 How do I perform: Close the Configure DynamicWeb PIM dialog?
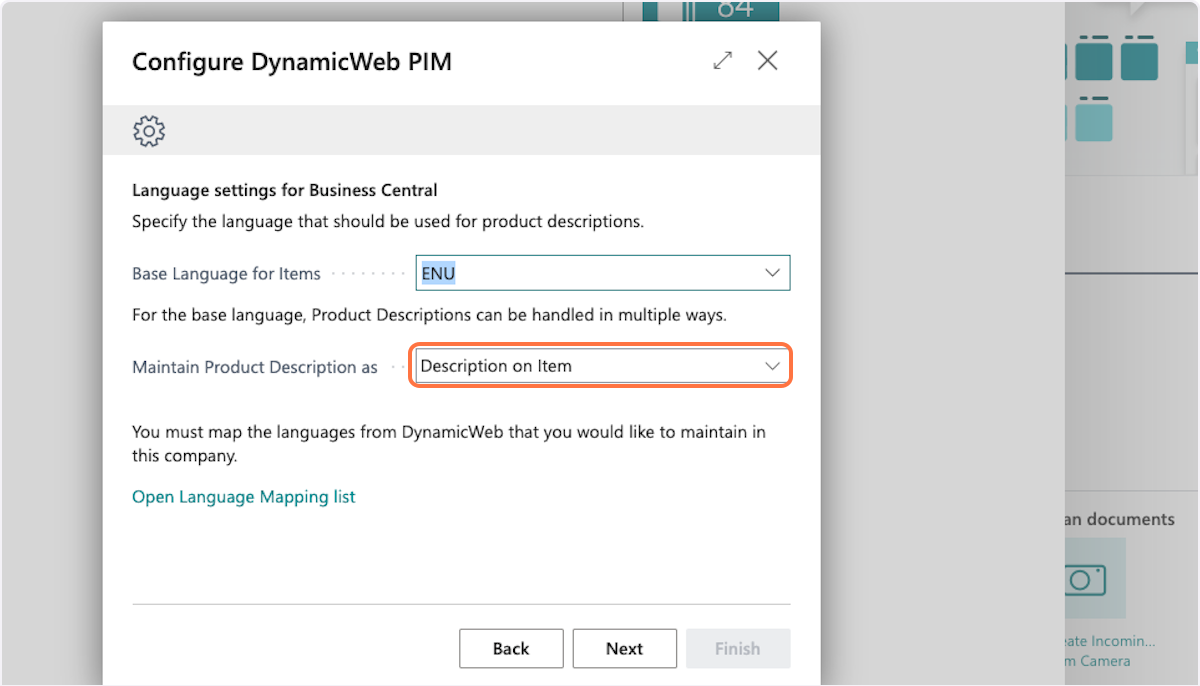[x=767, y=61]
